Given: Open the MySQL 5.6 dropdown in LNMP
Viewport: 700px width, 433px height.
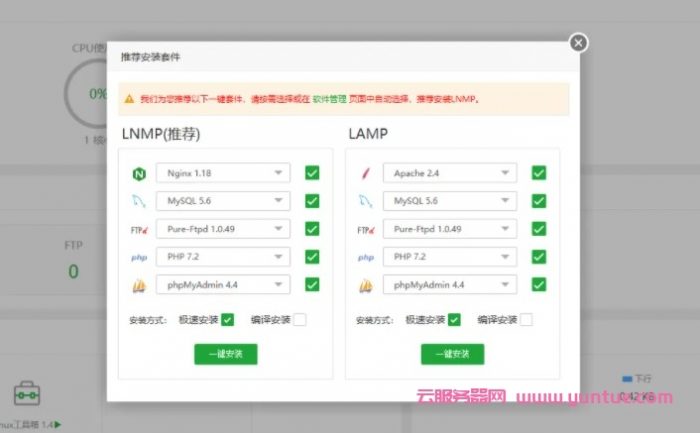Looking at the screenshot, I should 223,201.
